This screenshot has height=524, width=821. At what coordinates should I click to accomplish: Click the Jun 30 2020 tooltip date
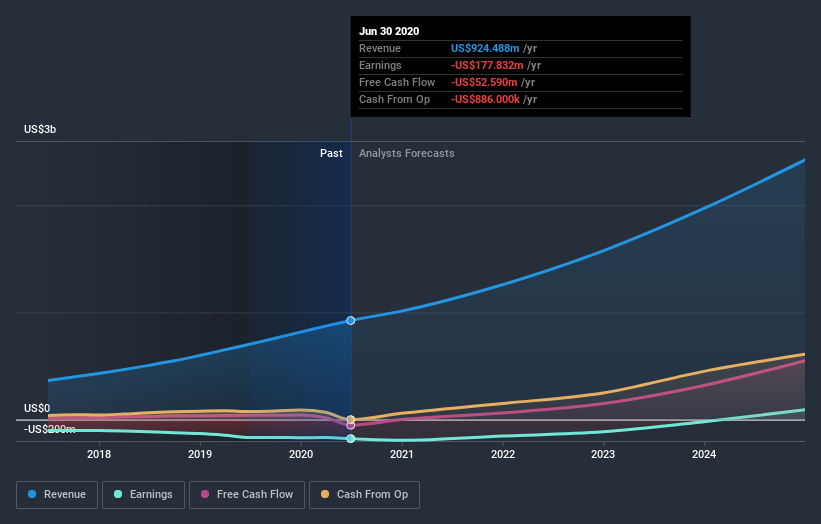click(389, 31)
